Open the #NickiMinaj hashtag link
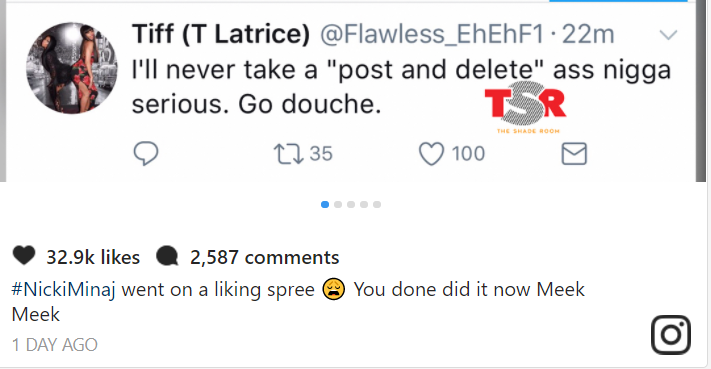 (x=63, y=290)
